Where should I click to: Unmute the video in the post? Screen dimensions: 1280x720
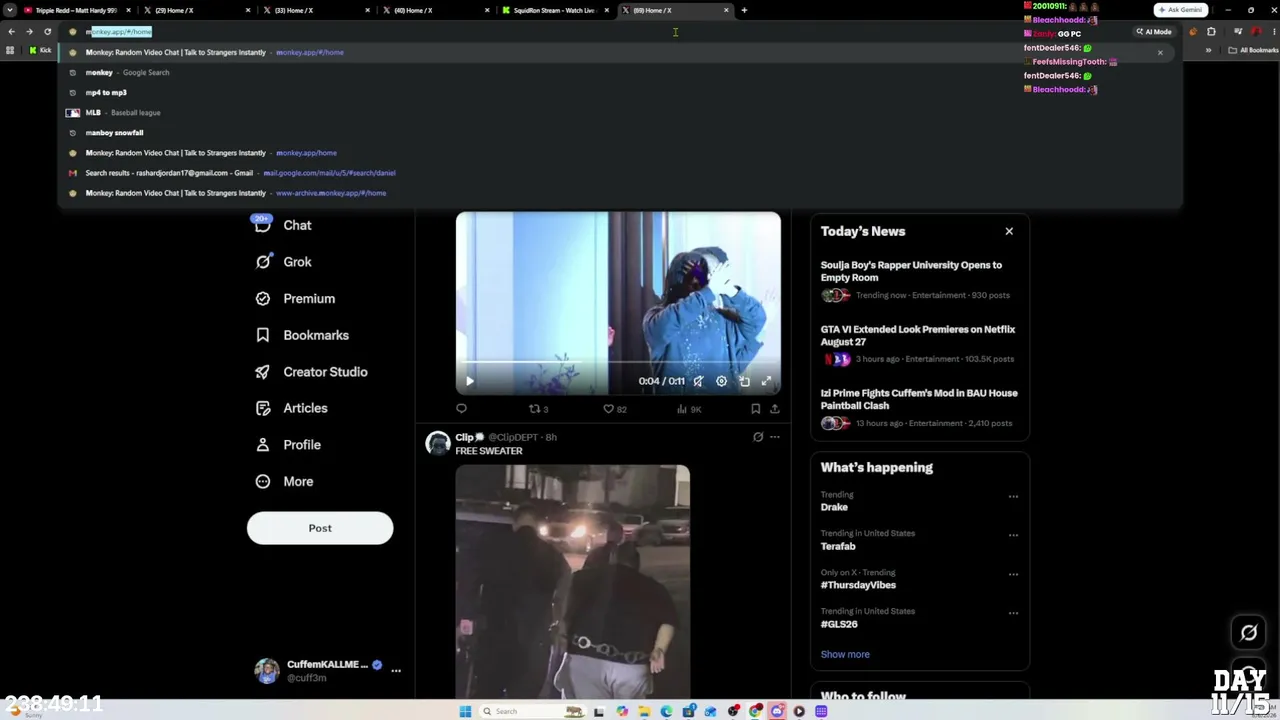point(698,381)
